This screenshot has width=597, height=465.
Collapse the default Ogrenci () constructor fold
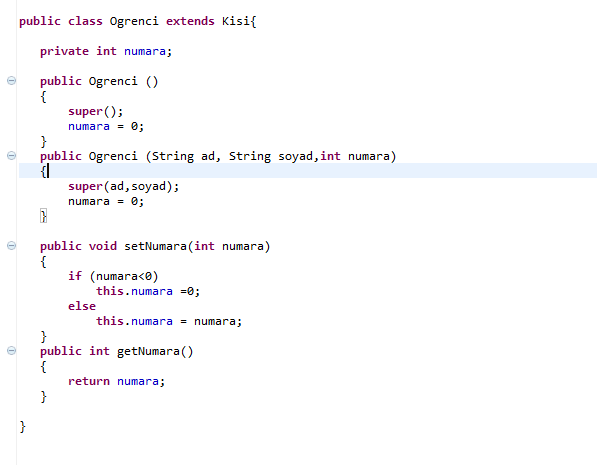(11, 81)
